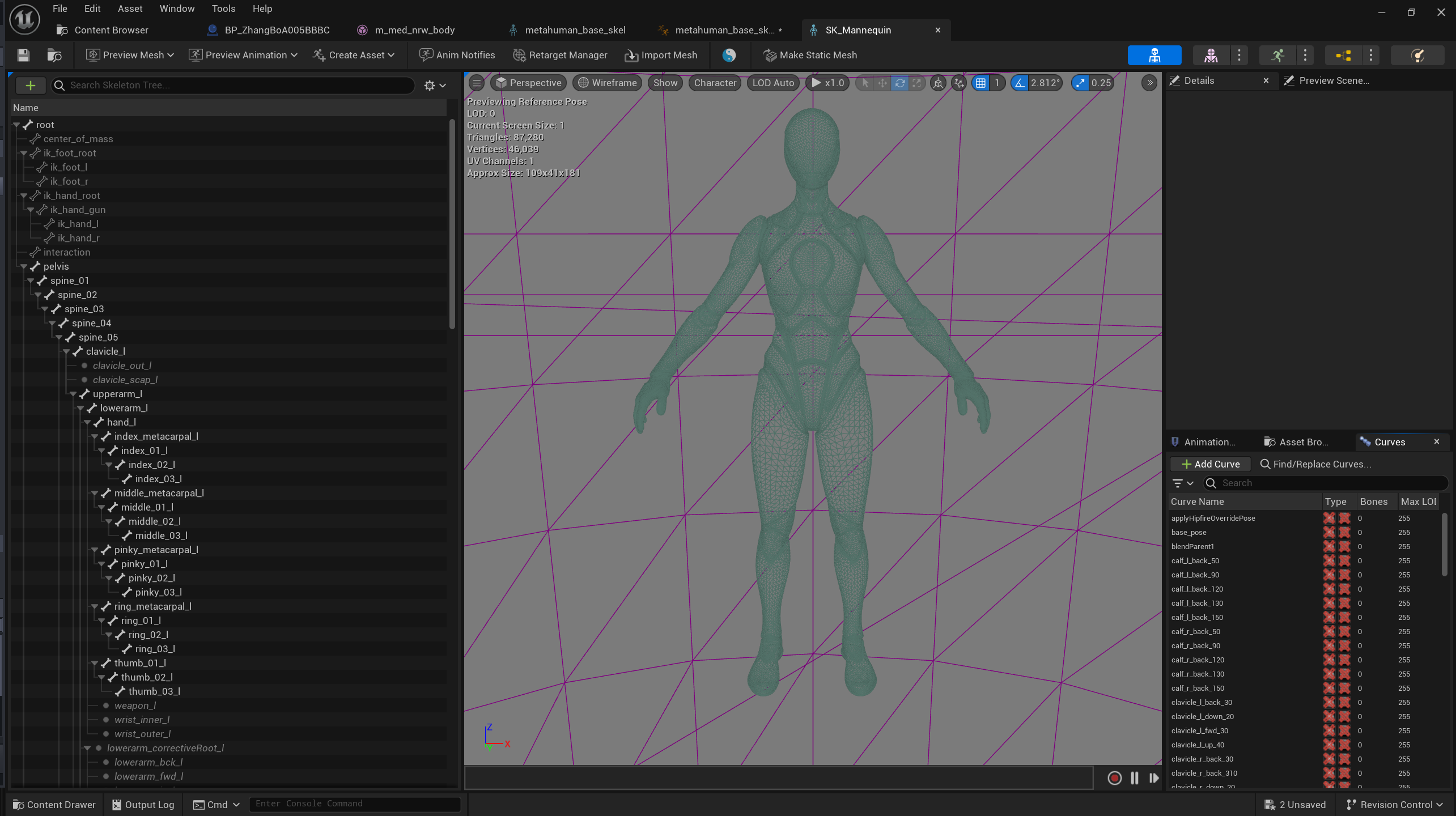Click the Search Skeleton Tree field
This screenshot has height=816, width=1456.
tap(238, 85)
